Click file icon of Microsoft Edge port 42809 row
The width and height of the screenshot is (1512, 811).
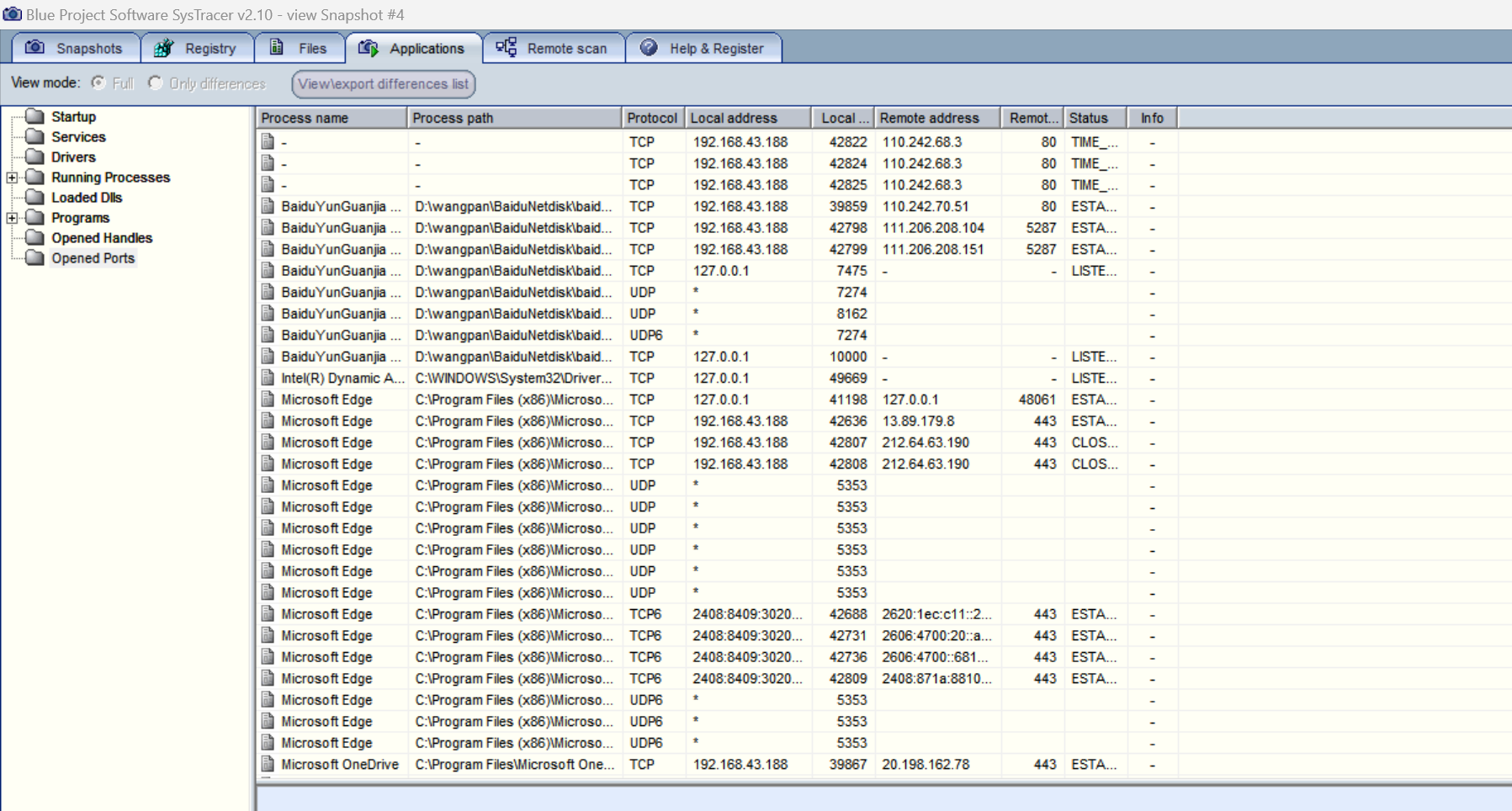[x=268, y=678]
